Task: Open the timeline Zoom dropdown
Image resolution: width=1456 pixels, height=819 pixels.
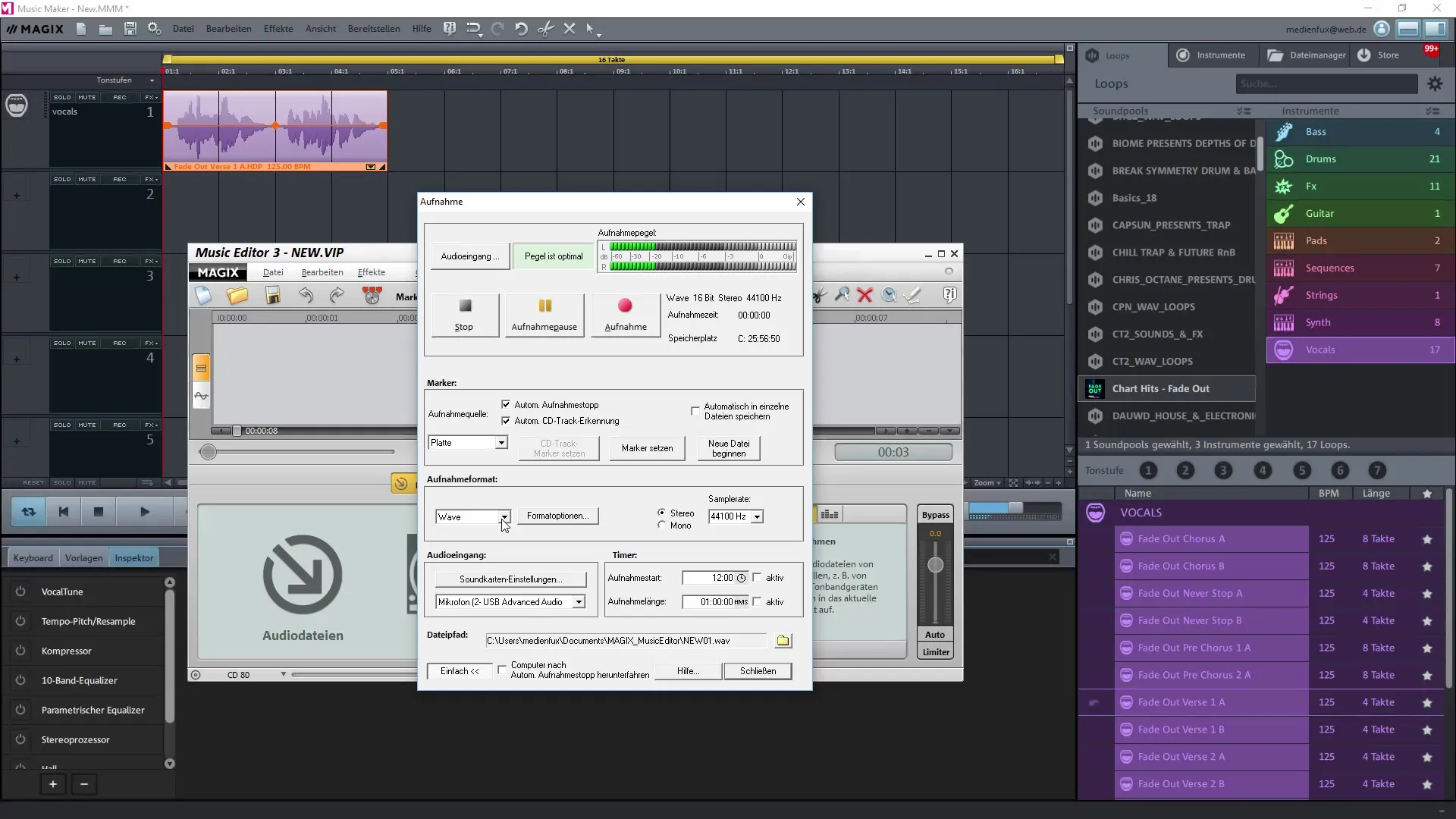Action: 987,482
